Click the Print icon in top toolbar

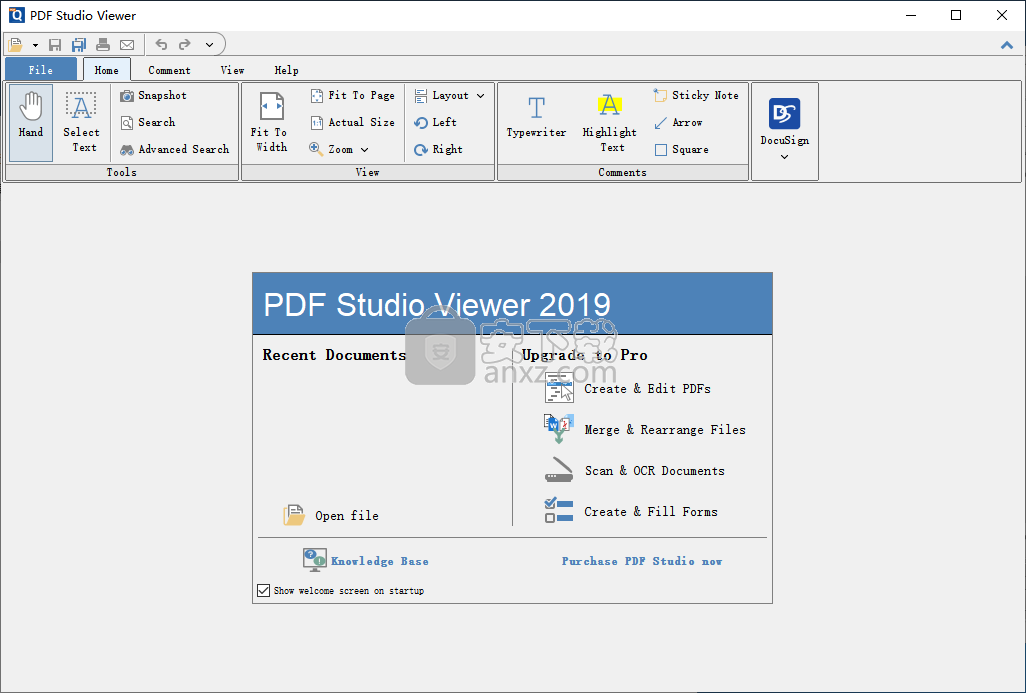pyautogui.click(x=103, y=44)
